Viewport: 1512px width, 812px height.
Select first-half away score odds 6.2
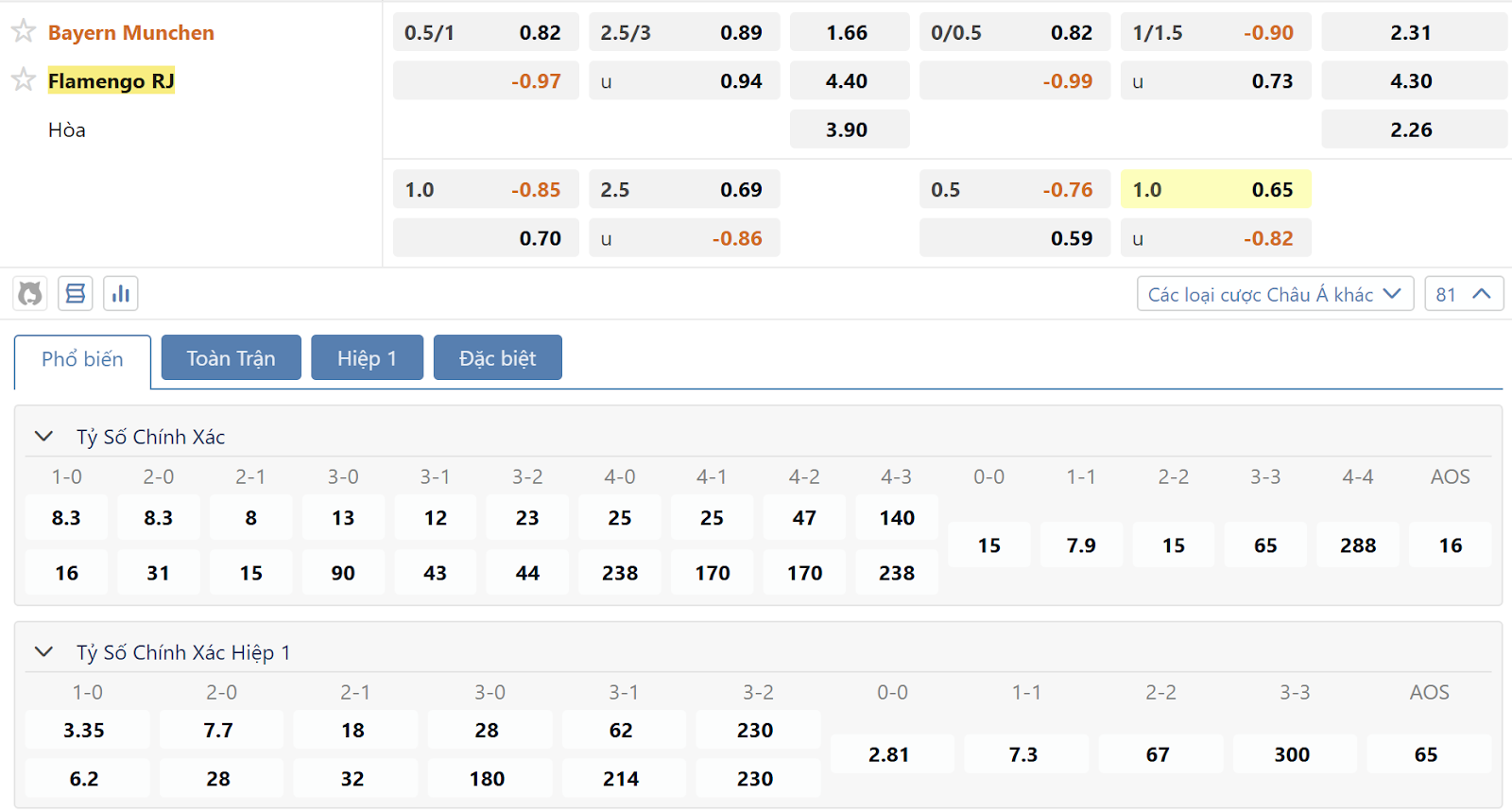coord(87,778)
